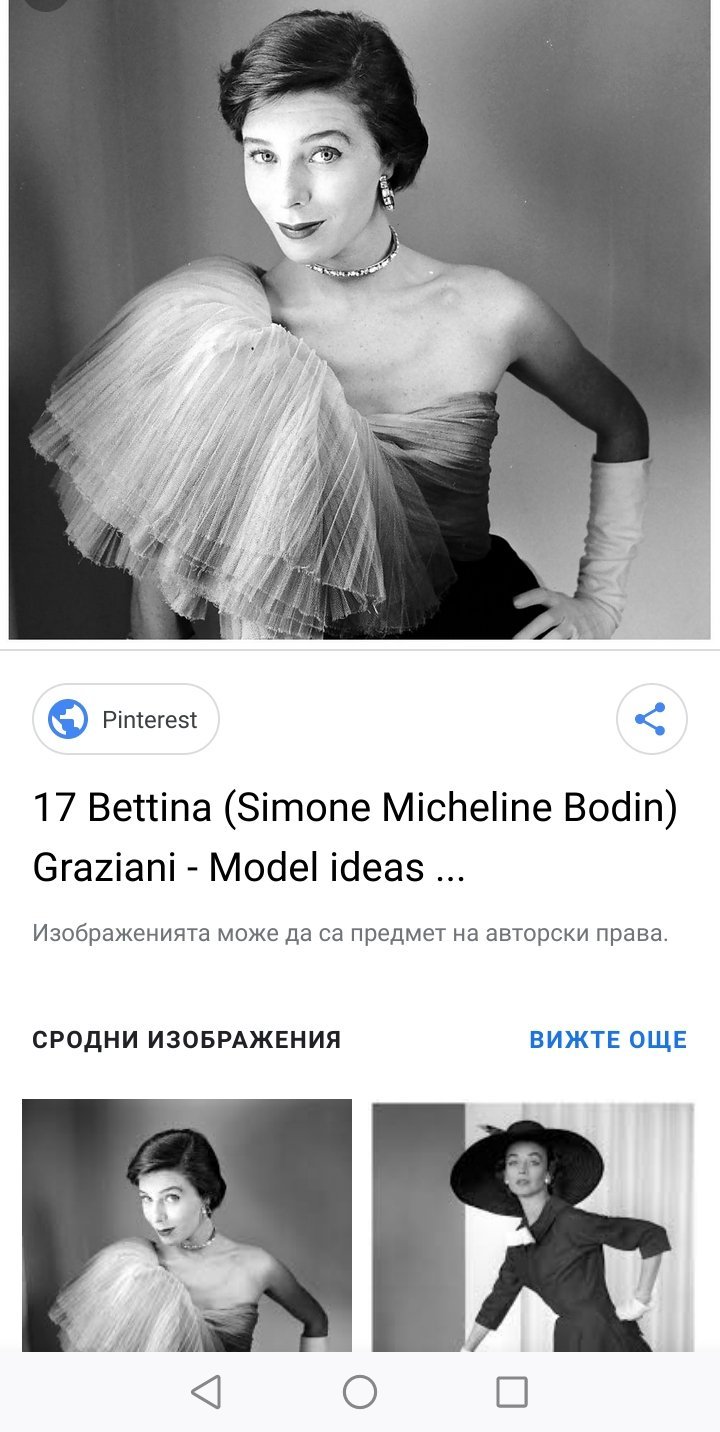Tap the necklace in the main photo

tap(353, 258)
